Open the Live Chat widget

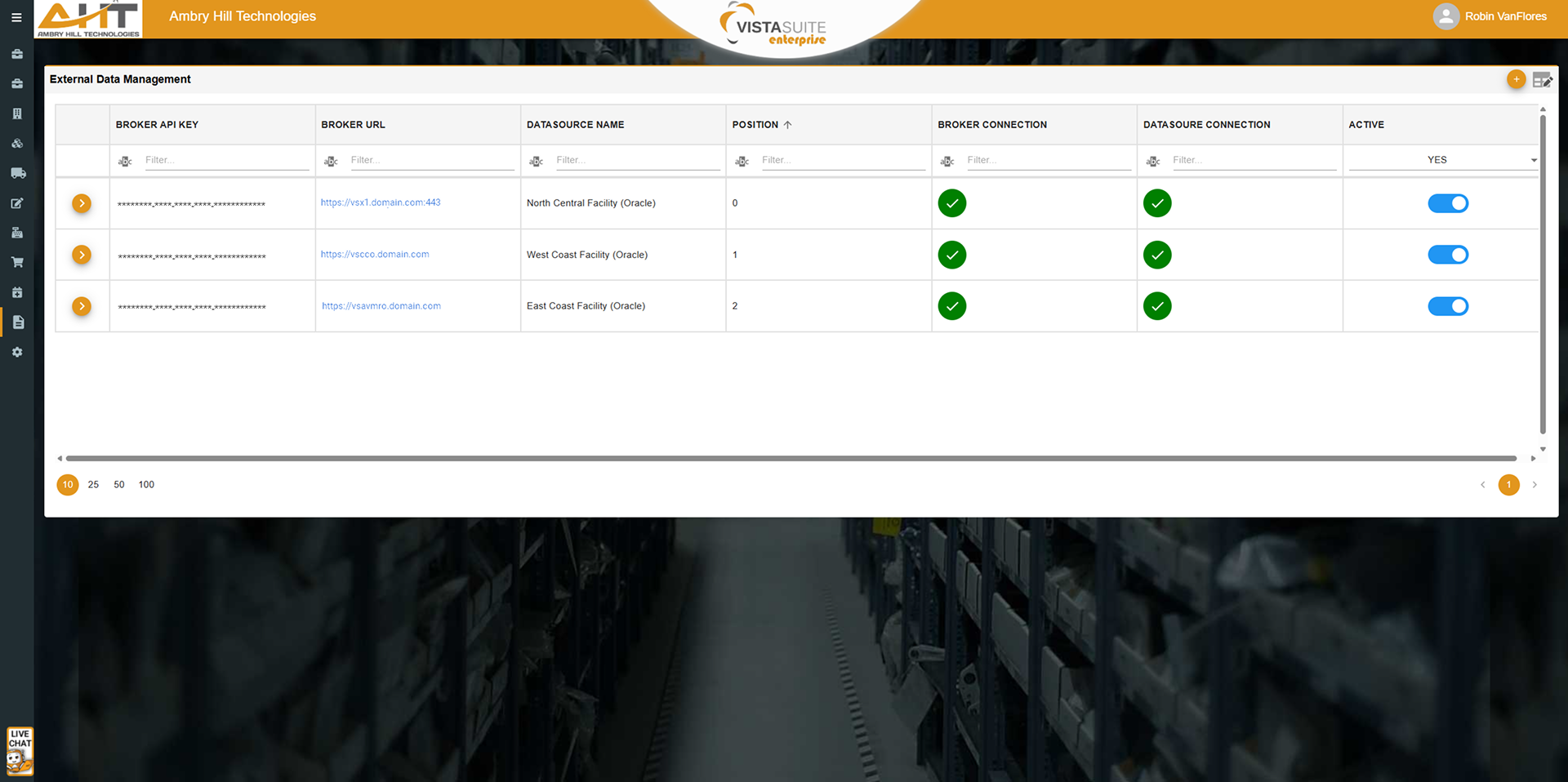pyautogui.click(x=20, y=750)
